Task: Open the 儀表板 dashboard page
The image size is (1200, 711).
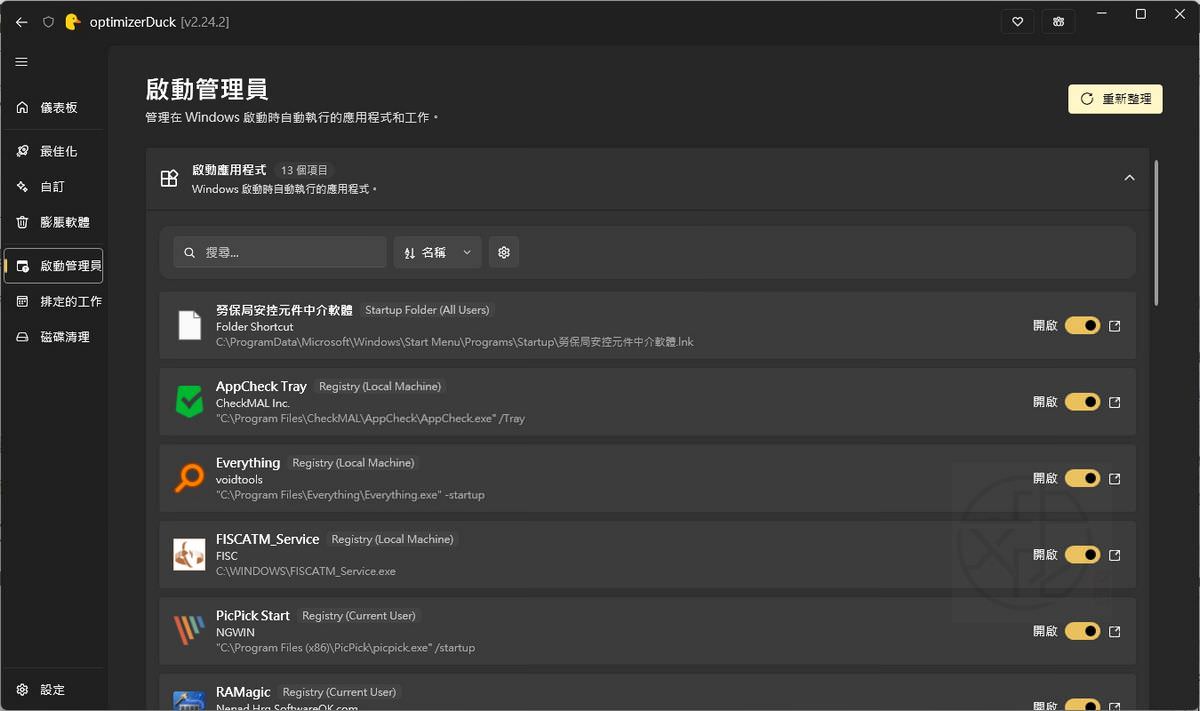Action: pos(52,108)
